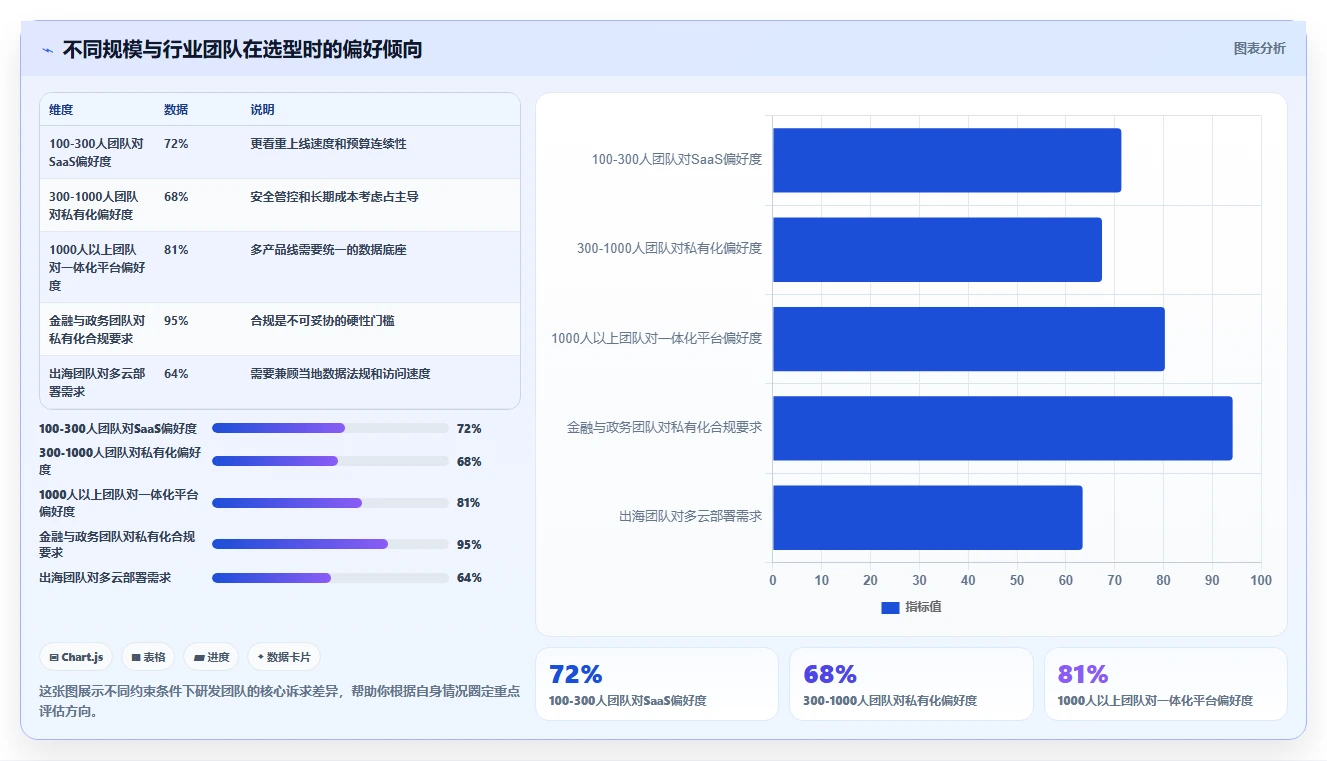The width and height of the screenshot is (1327, 761).
Task: Click the chart bar for 300-1000人团队对私有化偏好度
Action: [937, 249]
